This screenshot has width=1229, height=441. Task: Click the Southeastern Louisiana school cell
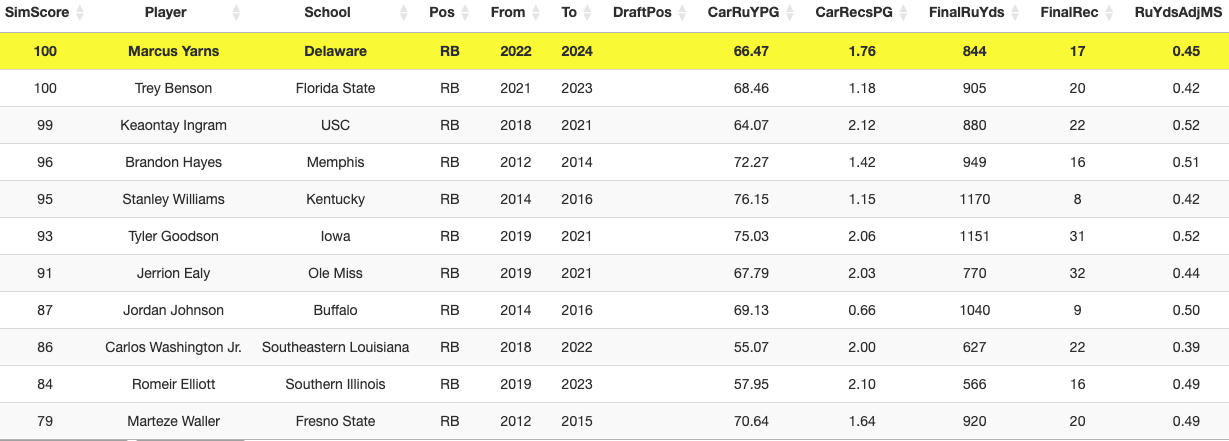[335, 347]
